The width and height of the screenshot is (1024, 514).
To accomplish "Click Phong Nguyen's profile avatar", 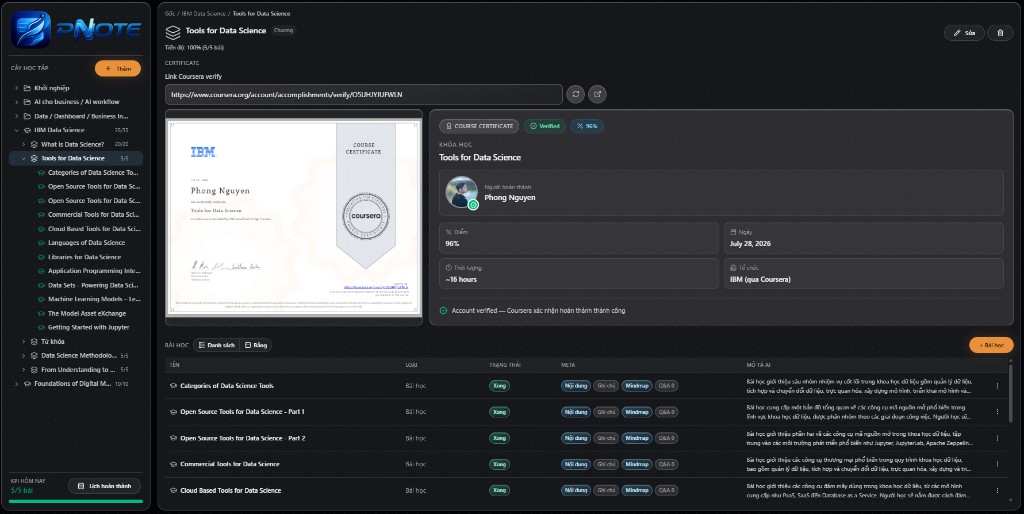I will click(x=462, y=192).
